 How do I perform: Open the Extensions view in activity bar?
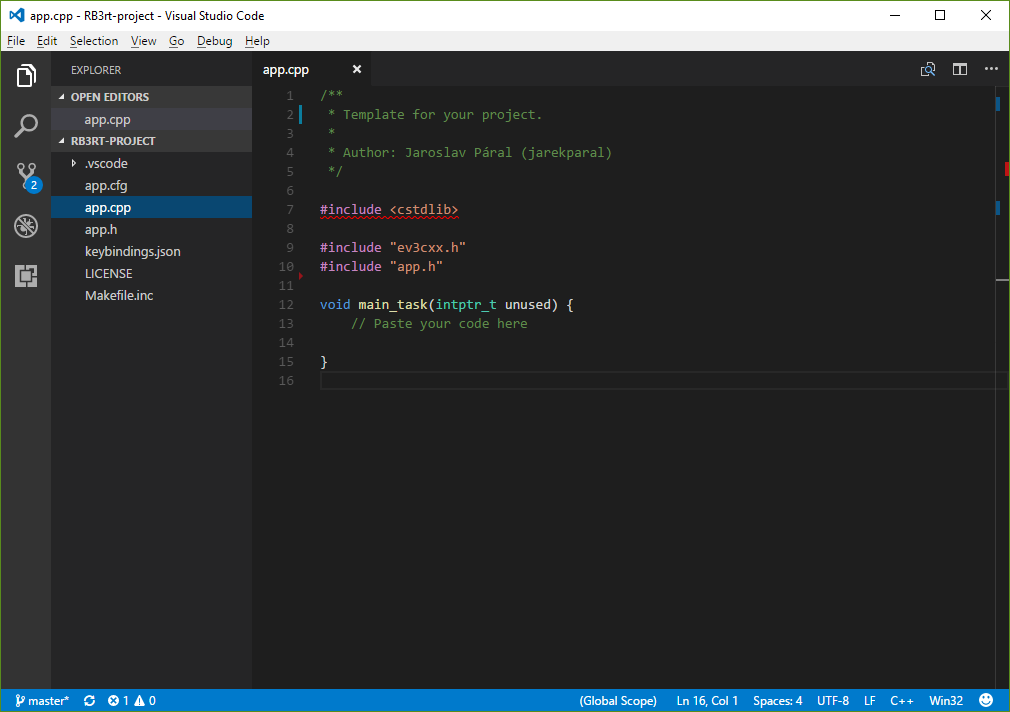point(26,276)
